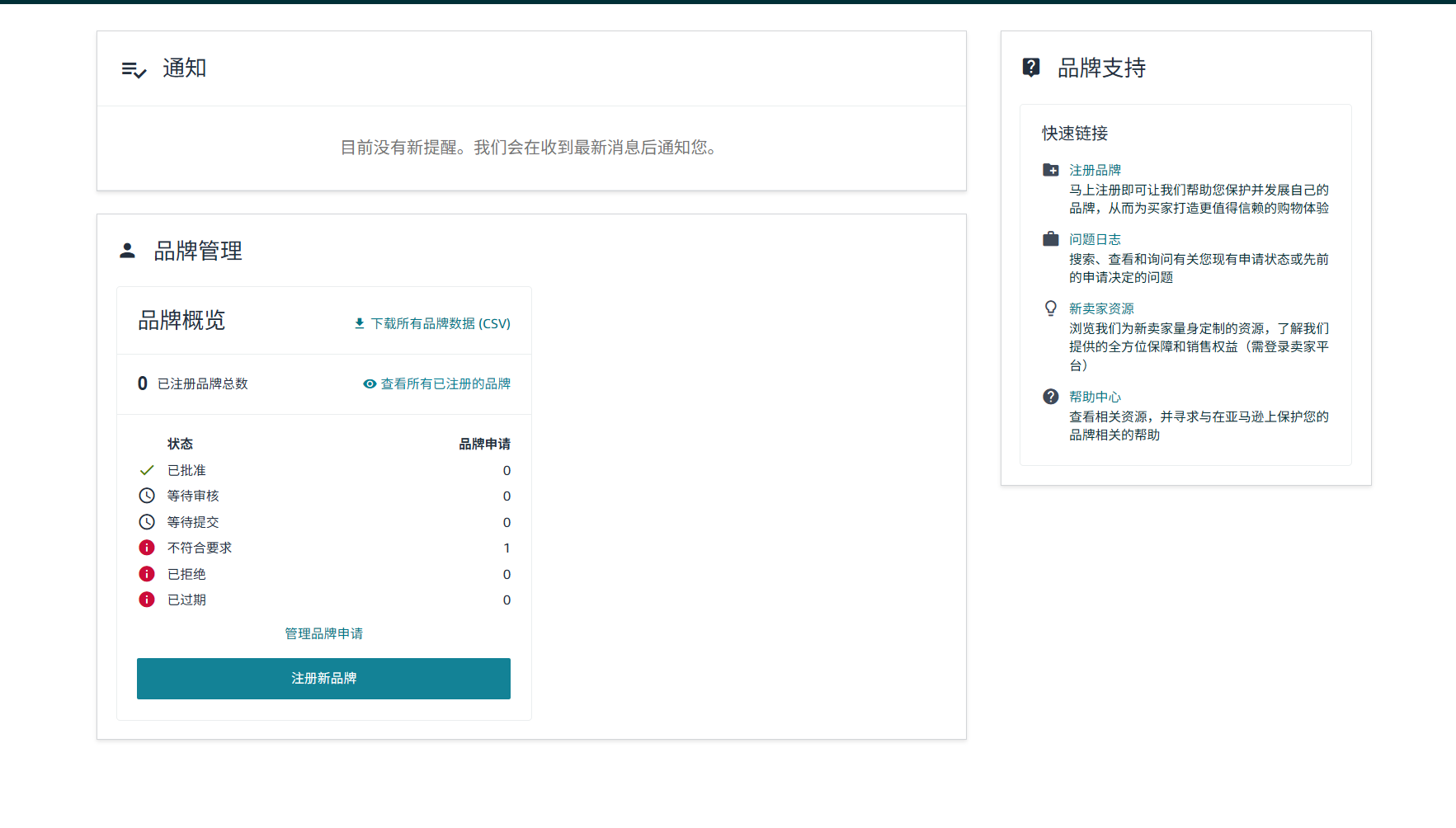Click the clock icon beside 等待审核
This screenshot has width=1456, height=828.
(147, 496)
